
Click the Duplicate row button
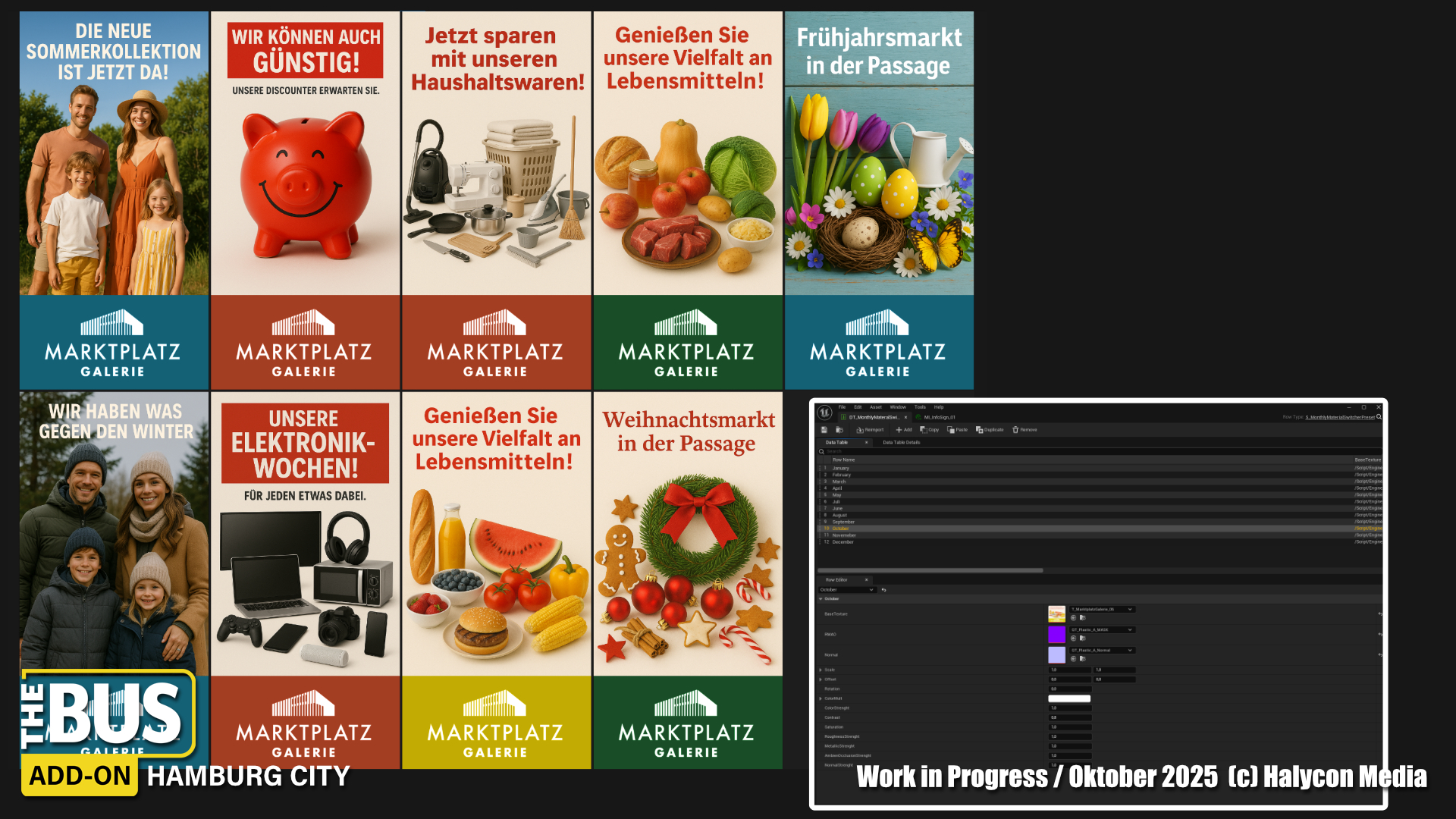click(990, 430)
